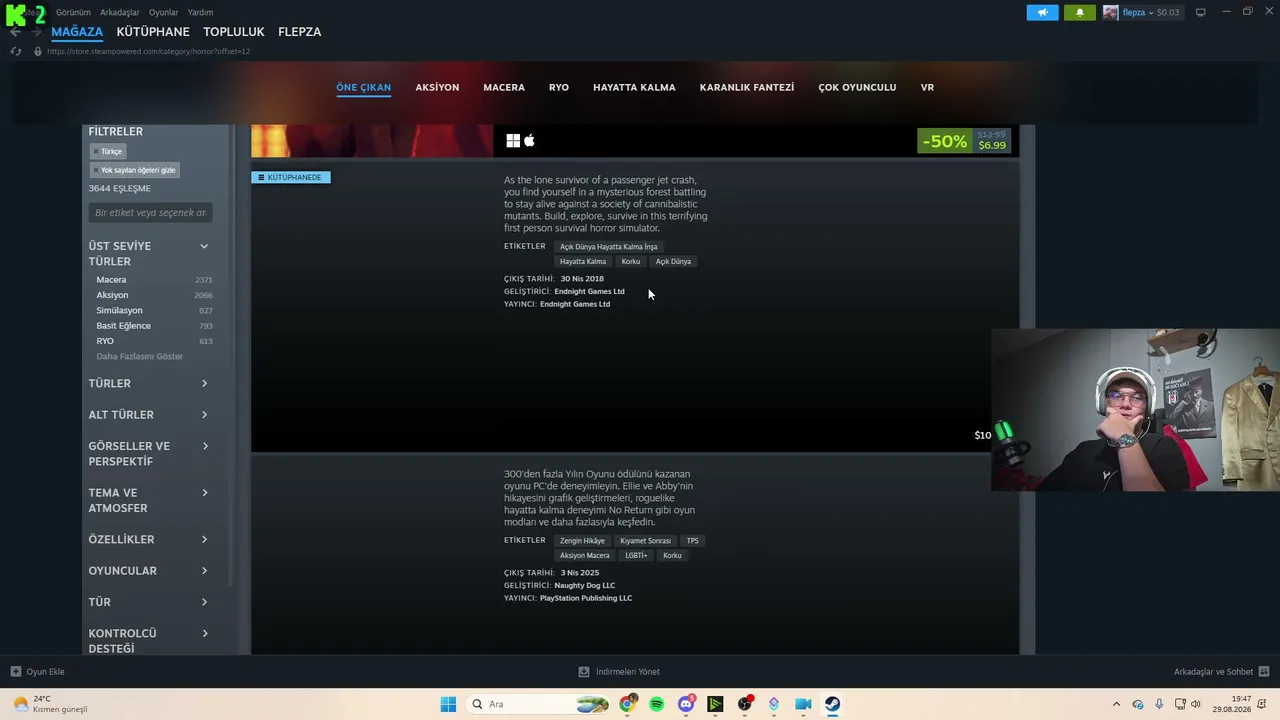Filter by Basit Eğlence genre
The height and width of the screenshot is (720, 1280).
pos(123,326)
